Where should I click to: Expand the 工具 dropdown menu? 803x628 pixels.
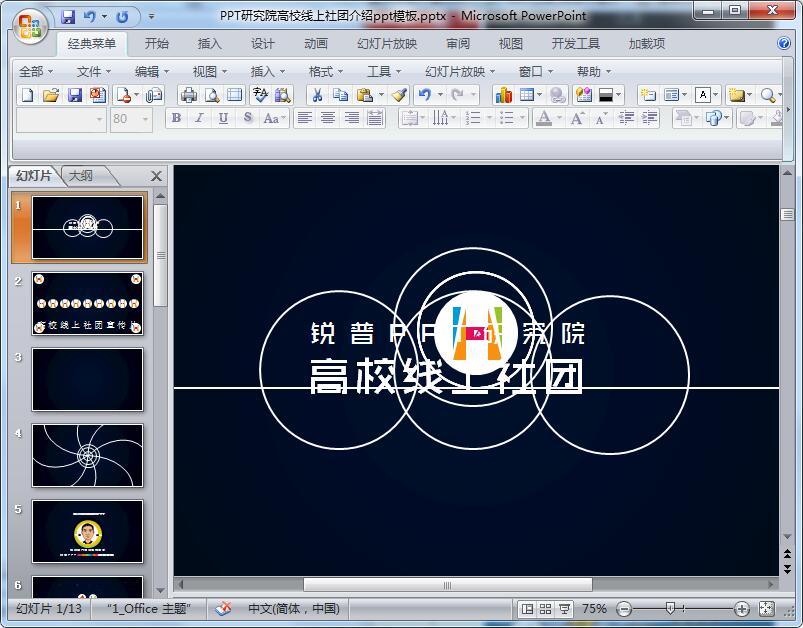point(384,72)
